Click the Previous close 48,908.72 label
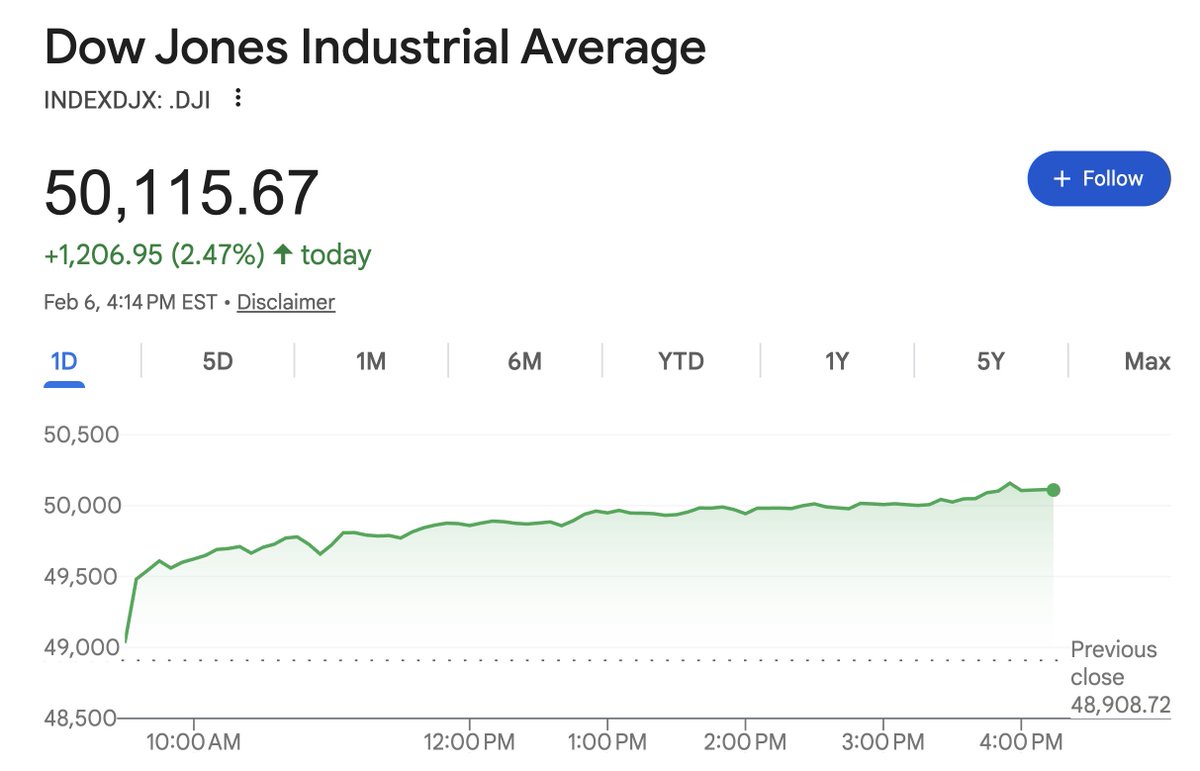The image size is (1200, 771). tap(1119, 677)
